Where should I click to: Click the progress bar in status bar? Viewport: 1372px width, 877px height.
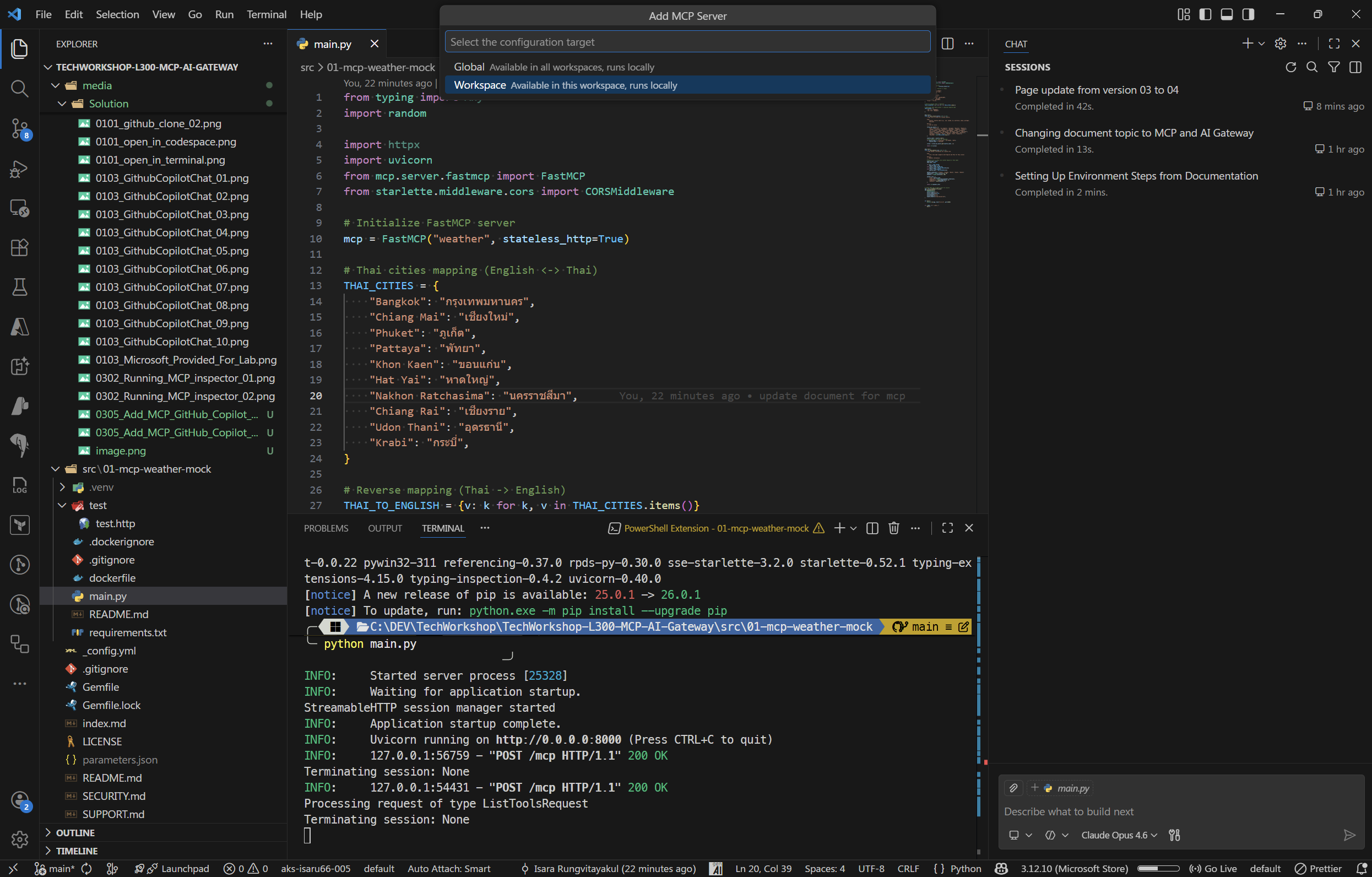click(x=1158, y=868)
